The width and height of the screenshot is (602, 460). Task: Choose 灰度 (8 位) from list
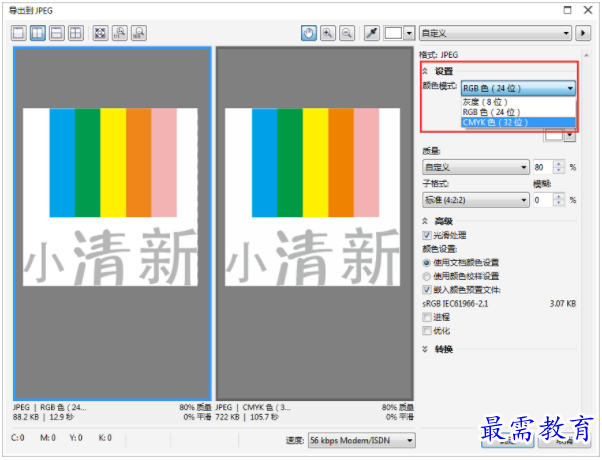pos(518,102)
